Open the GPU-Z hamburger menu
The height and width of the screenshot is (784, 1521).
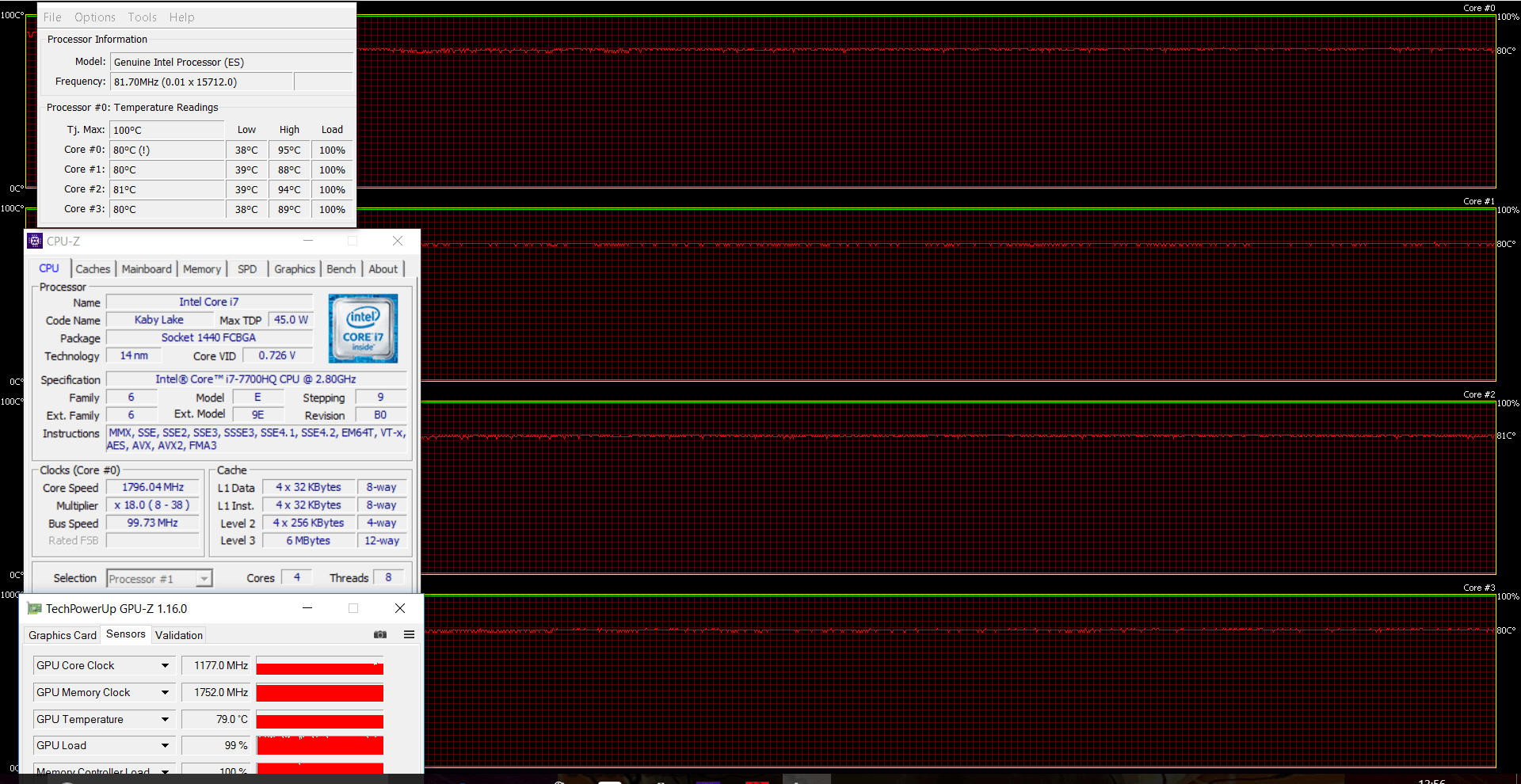point(409,634)
